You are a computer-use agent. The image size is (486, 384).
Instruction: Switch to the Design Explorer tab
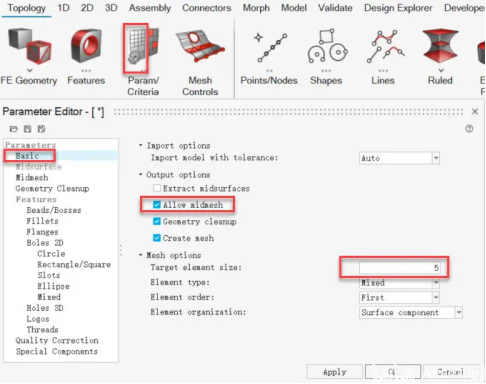tap(398, 8)
